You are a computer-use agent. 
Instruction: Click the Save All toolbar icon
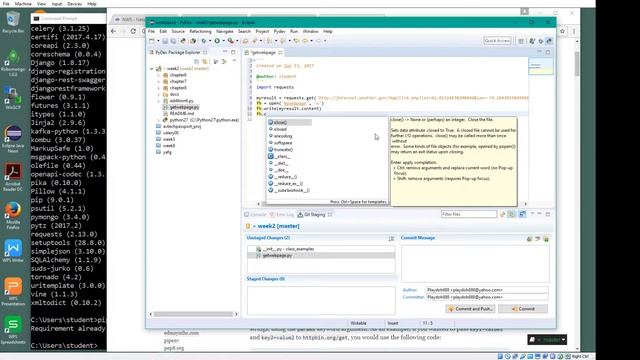[173, 41]
